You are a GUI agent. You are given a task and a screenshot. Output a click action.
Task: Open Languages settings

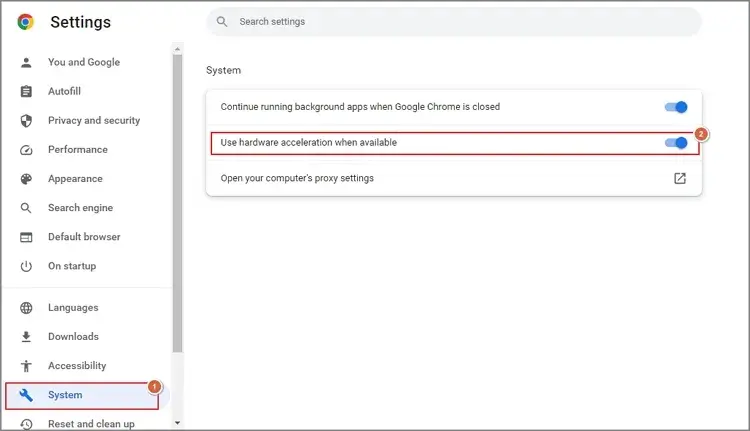(x=73, y=308)
